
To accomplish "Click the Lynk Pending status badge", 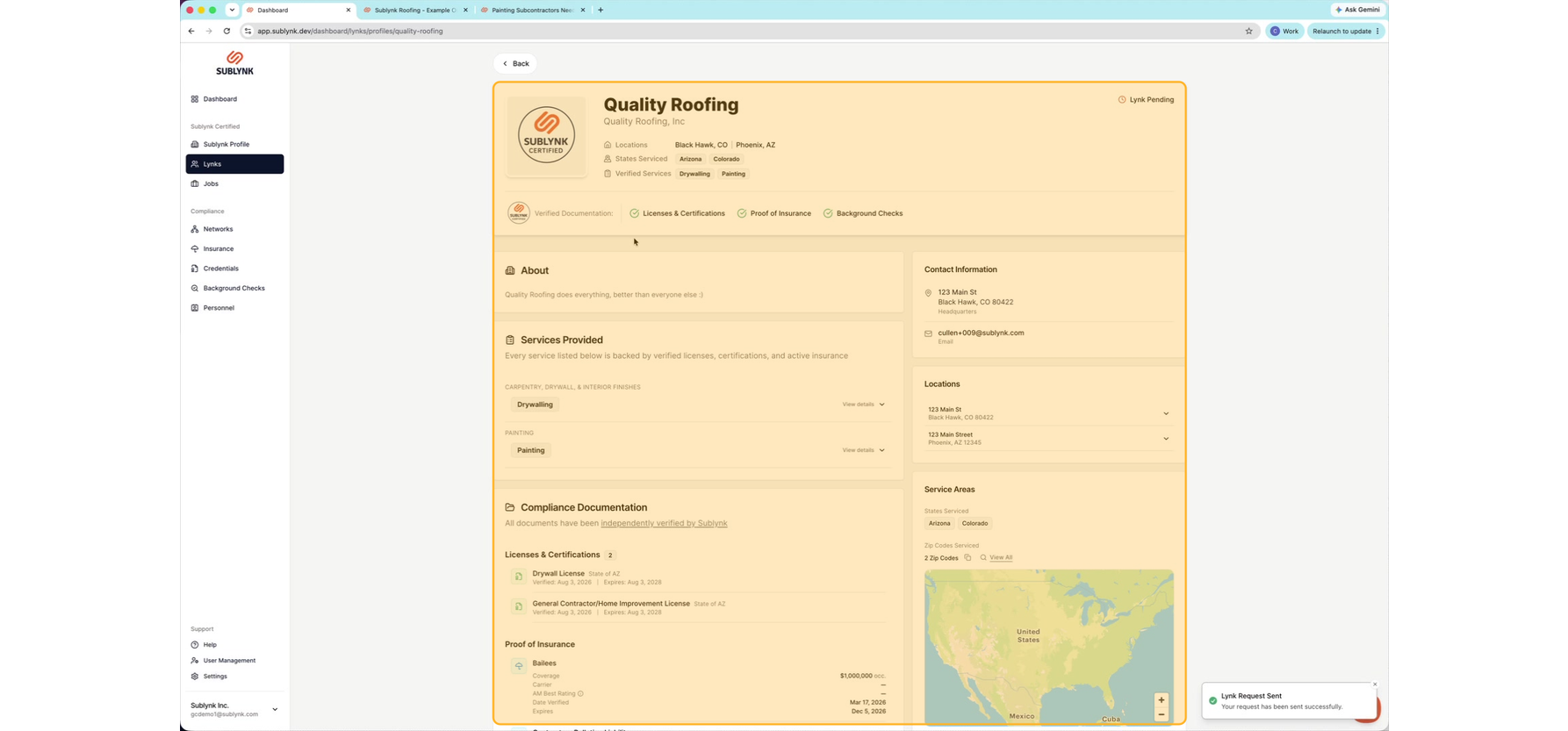I will pos(1146,99).
